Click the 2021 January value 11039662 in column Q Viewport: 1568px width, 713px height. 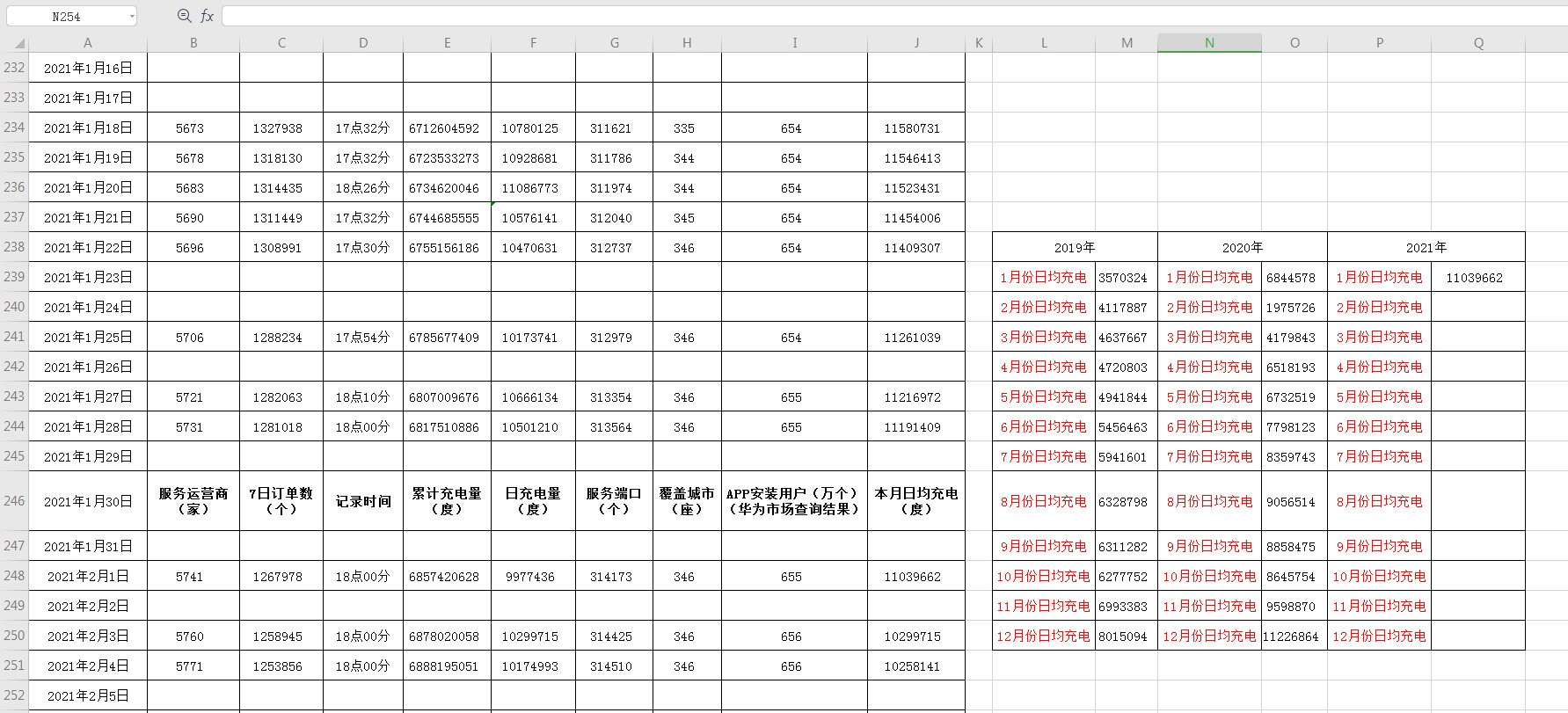click(x=1475, y=278)
